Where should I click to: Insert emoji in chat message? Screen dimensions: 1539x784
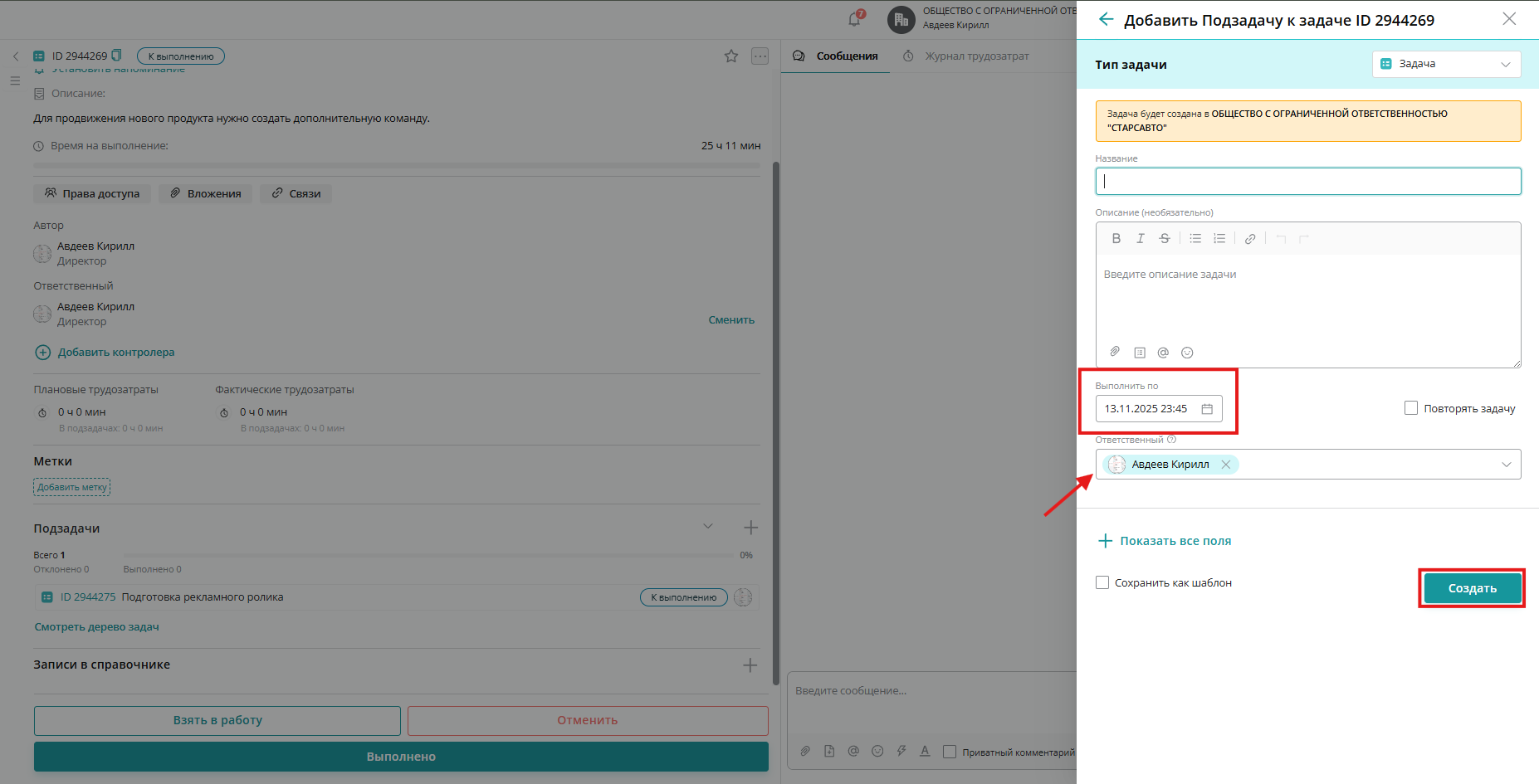(x=877, y=752)
